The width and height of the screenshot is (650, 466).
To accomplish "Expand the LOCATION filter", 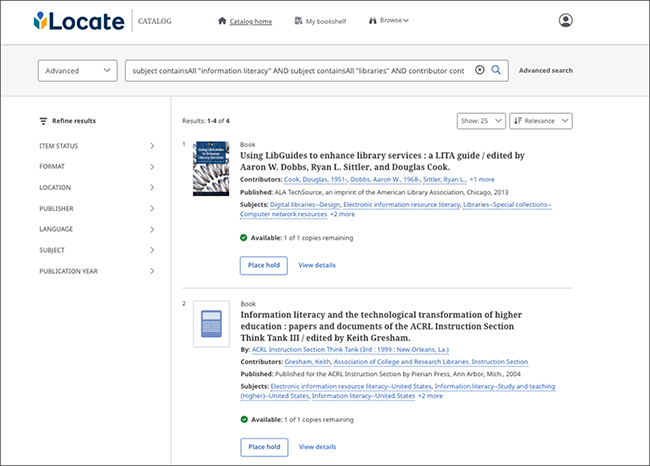I will [97, 187].
